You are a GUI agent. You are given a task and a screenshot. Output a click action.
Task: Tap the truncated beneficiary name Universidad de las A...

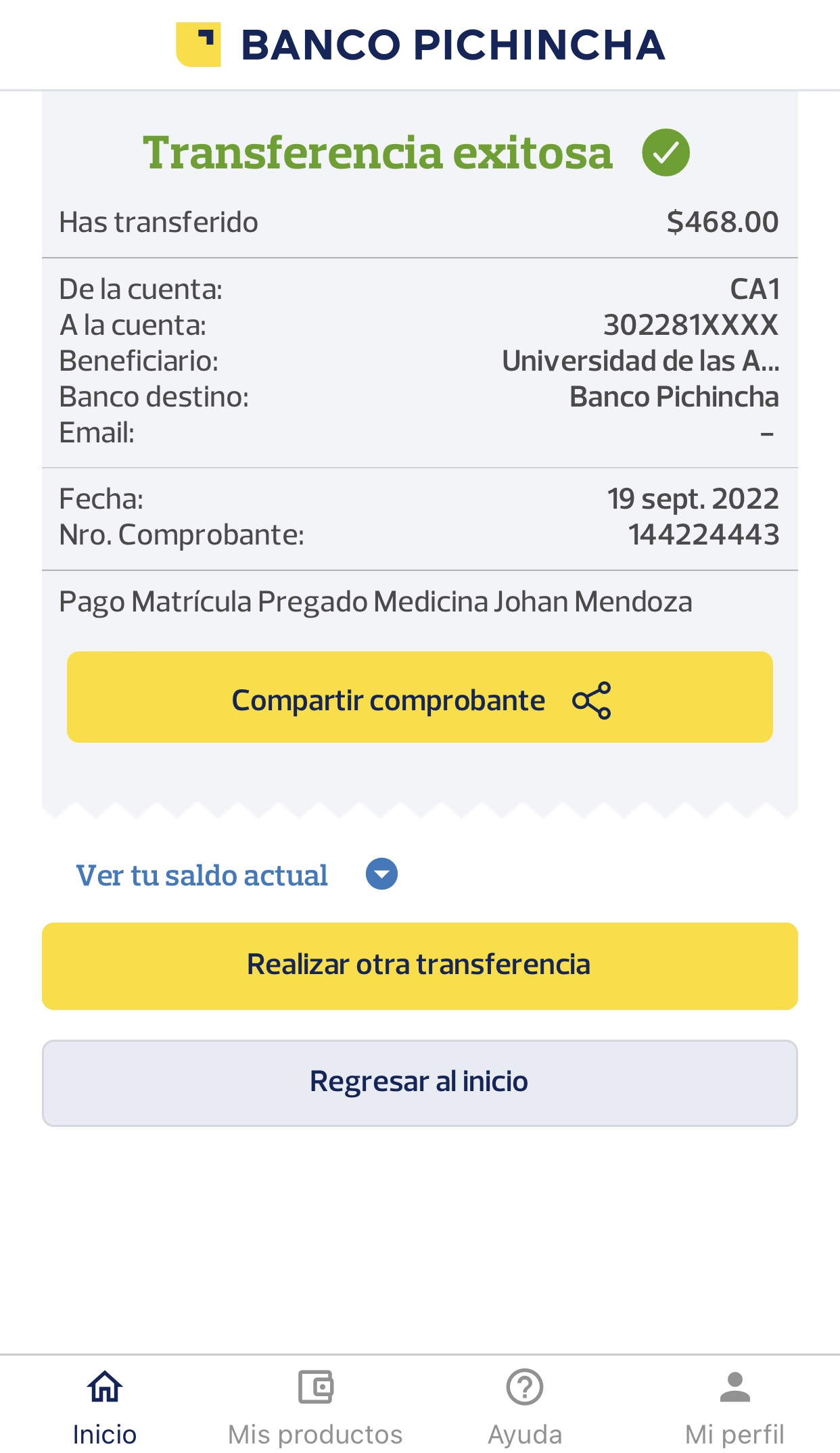click(640, 361)
